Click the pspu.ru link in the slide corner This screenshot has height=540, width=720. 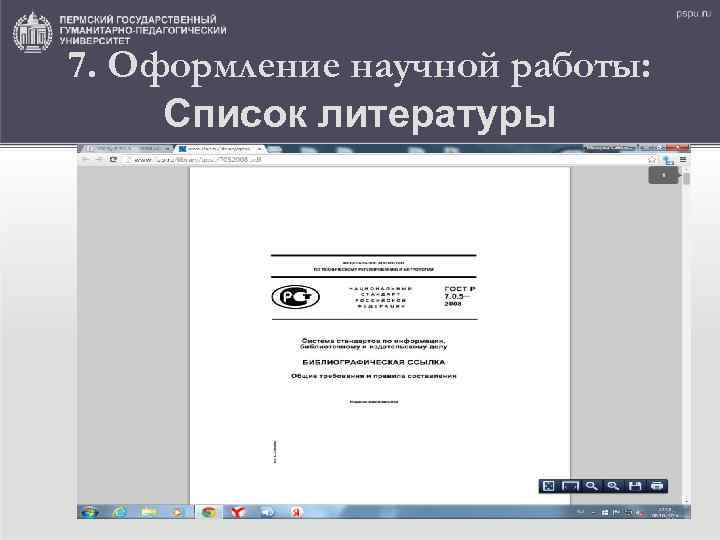(x=693, y=13)
